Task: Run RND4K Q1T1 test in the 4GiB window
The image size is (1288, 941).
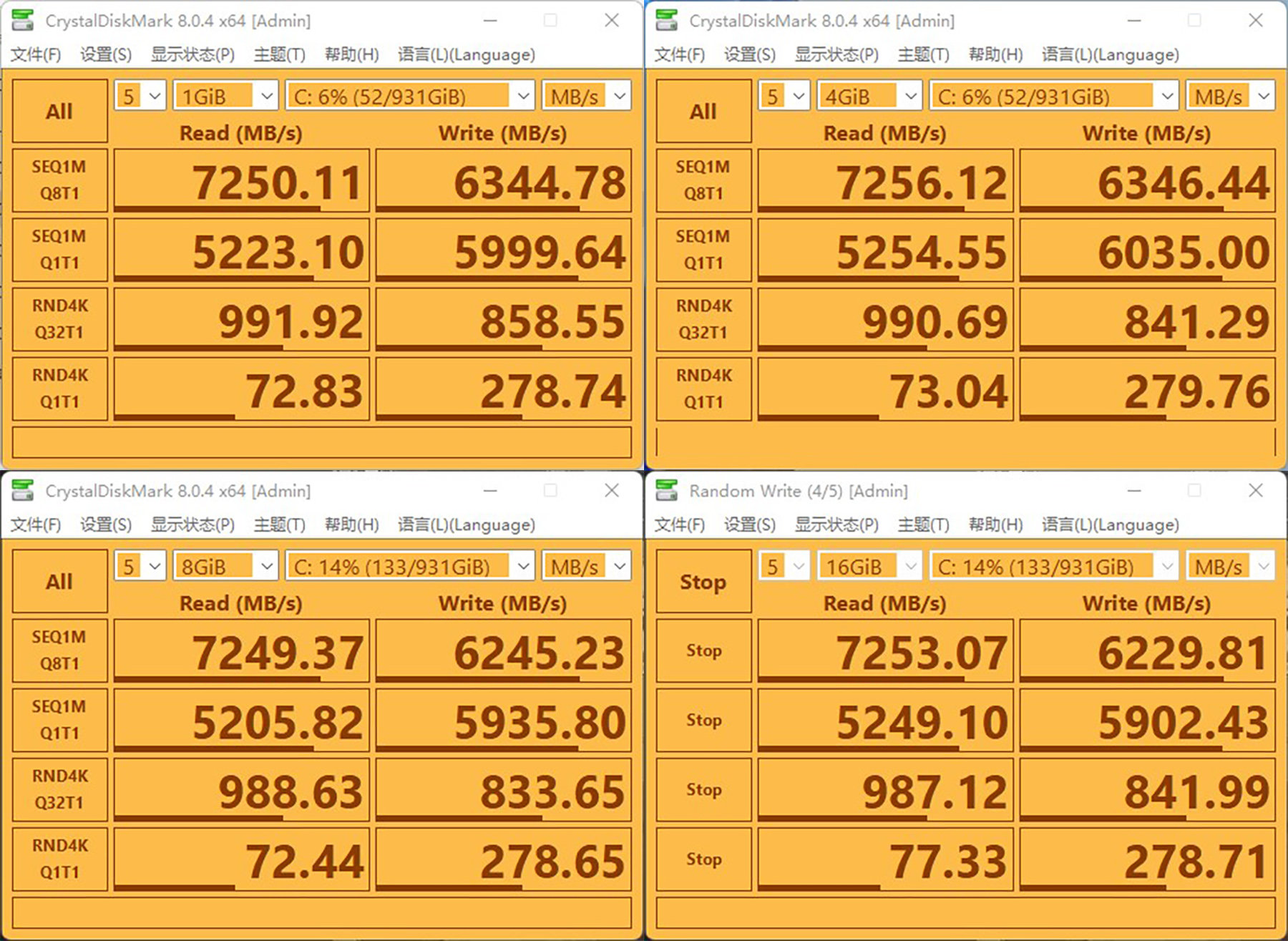Action: coord(703,389)
